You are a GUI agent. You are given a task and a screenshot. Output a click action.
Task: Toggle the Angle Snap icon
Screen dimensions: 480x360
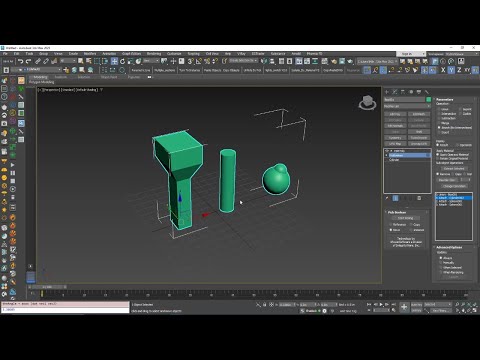199,61
